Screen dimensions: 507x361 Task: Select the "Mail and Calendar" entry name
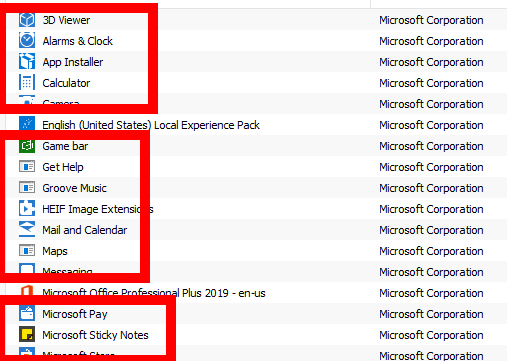[x=85, y=230]
